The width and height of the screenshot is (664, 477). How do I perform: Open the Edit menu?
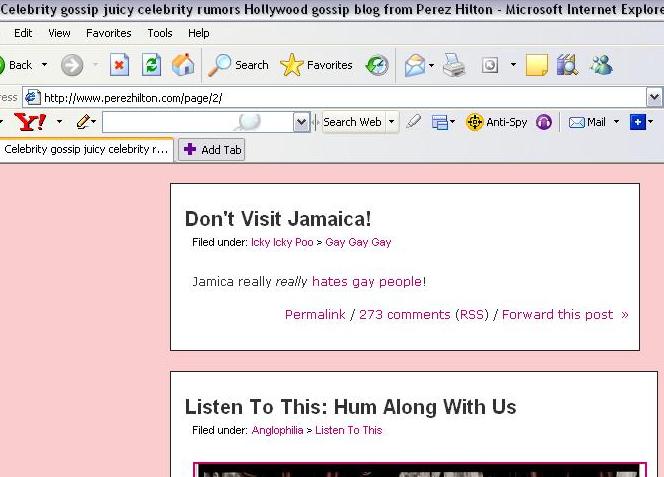pos(23,33)
